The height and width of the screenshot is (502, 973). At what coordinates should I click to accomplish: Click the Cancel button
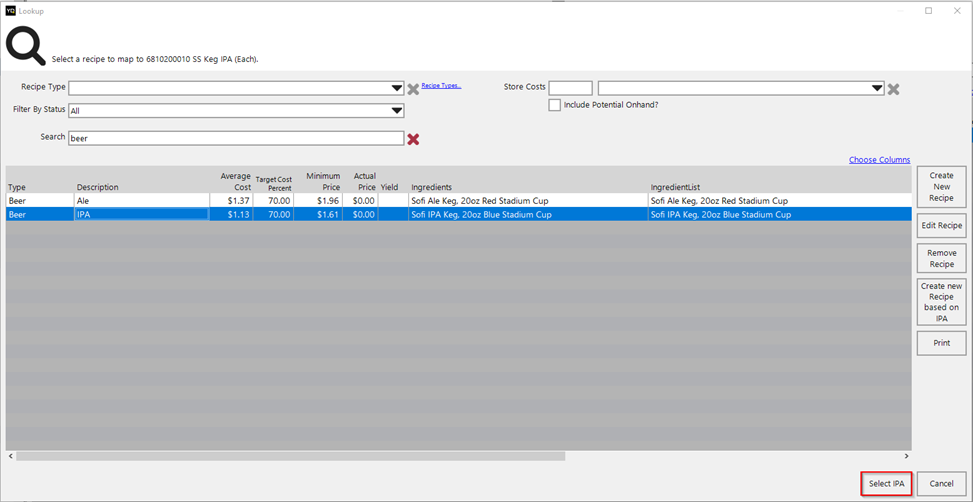point(941,483)
